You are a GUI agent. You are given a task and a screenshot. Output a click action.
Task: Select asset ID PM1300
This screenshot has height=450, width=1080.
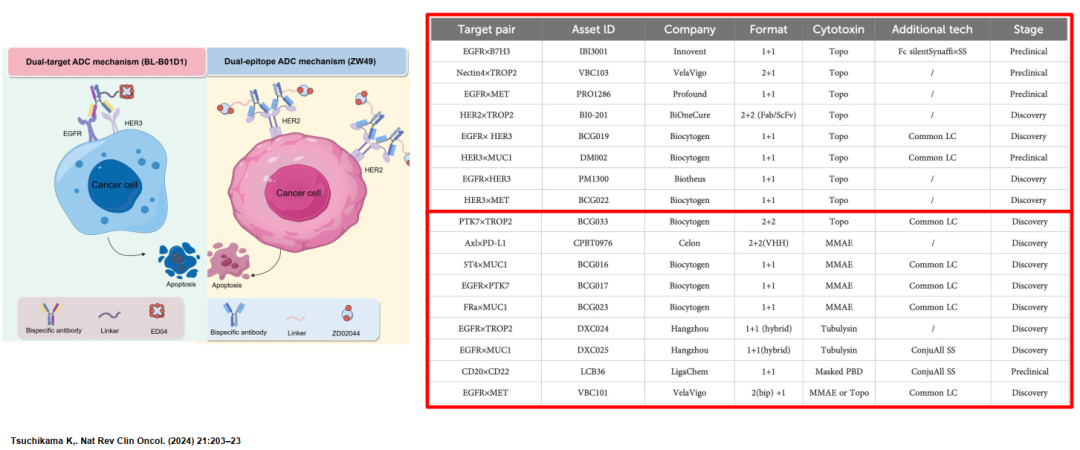pyautogui.click(x=593, y=179)
